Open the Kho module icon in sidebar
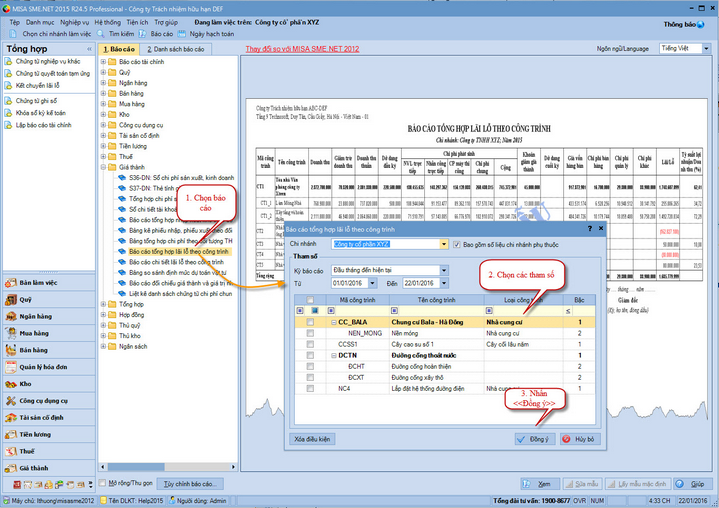 tap(11, 384)
